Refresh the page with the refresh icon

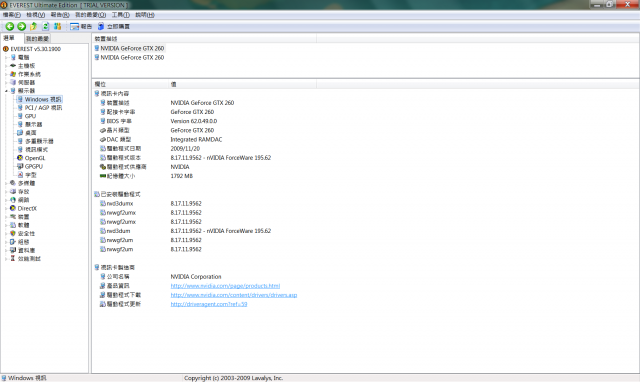tap(45, 27)
